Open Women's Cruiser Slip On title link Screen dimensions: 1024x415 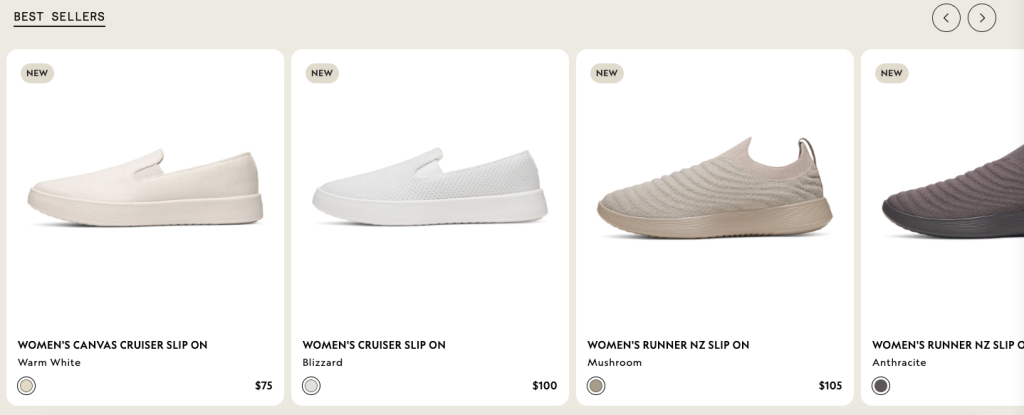374,345
